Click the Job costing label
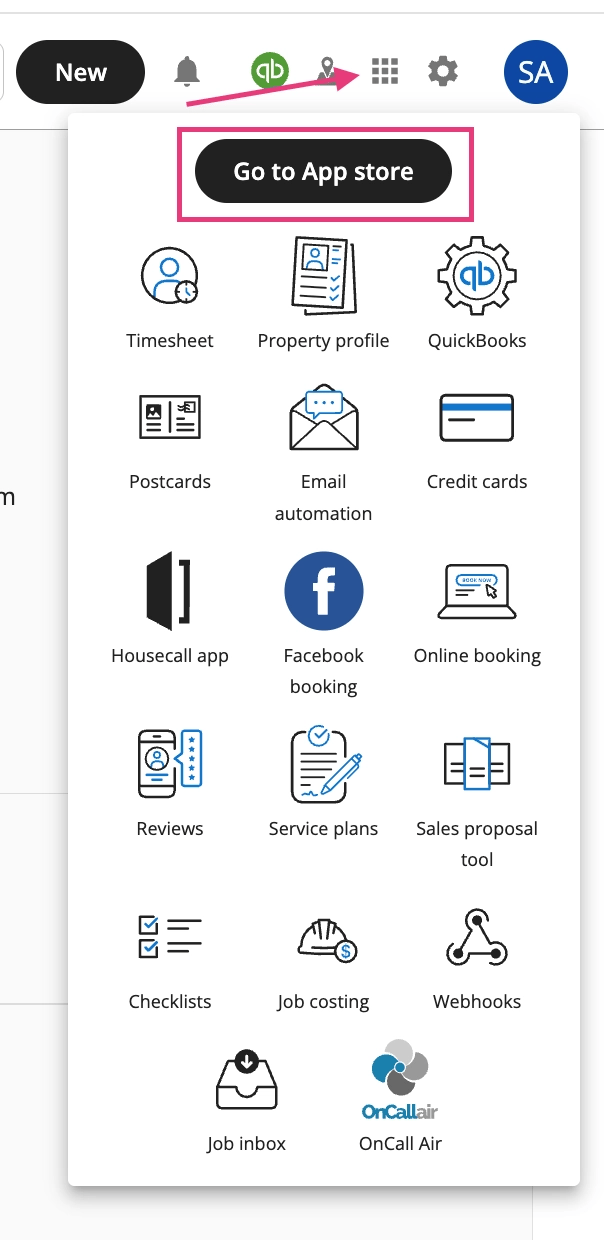 tap(323, 1002)
